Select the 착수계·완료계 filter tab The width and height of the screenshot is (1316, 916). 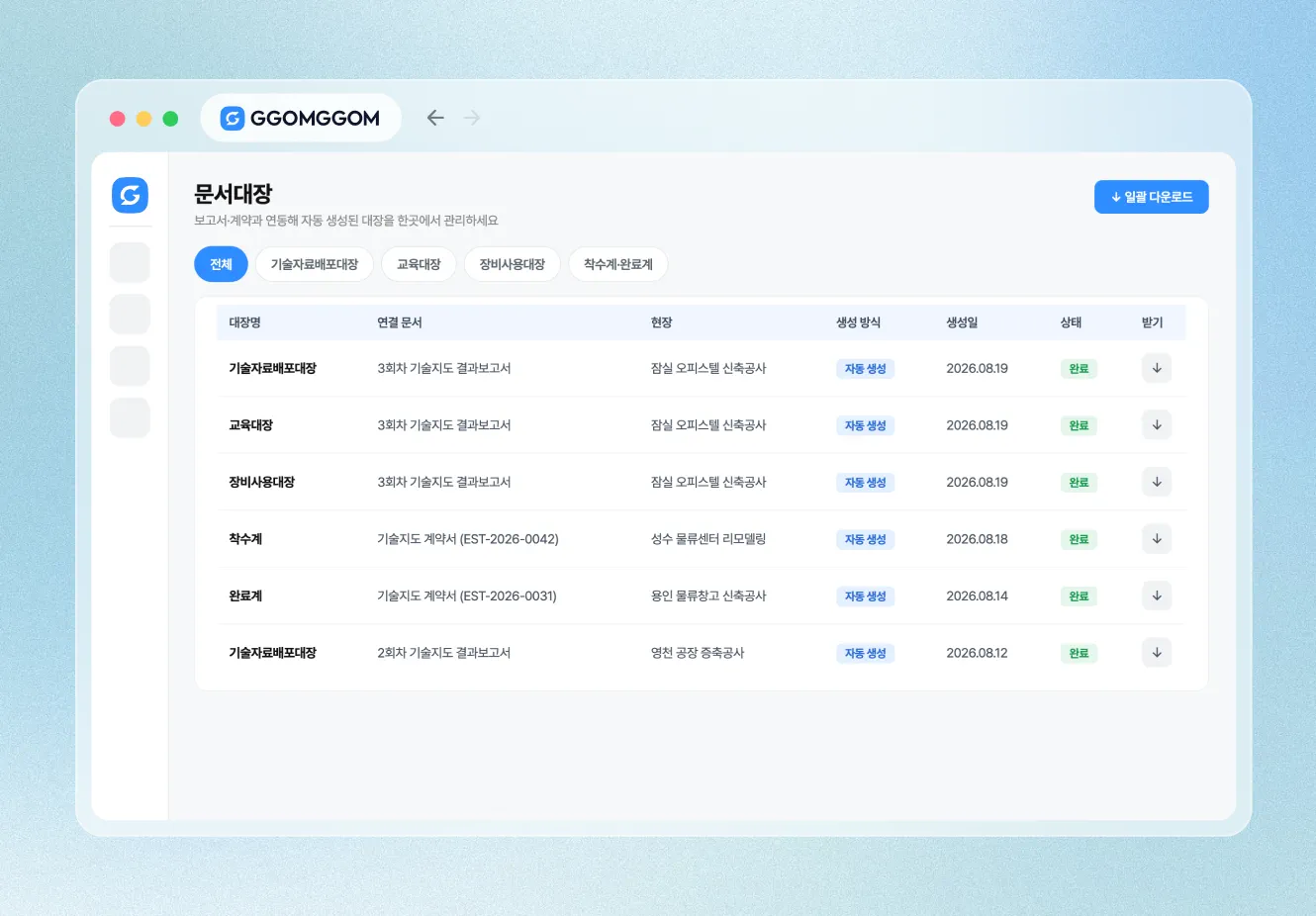point(618,264)
